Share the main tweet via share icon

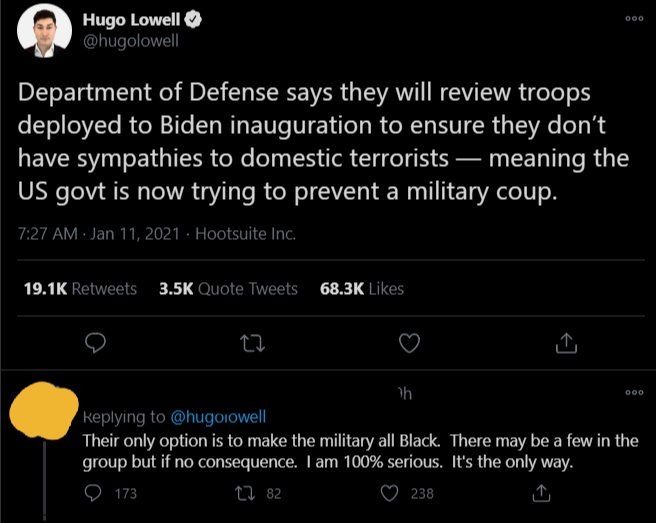coord(565,343)
